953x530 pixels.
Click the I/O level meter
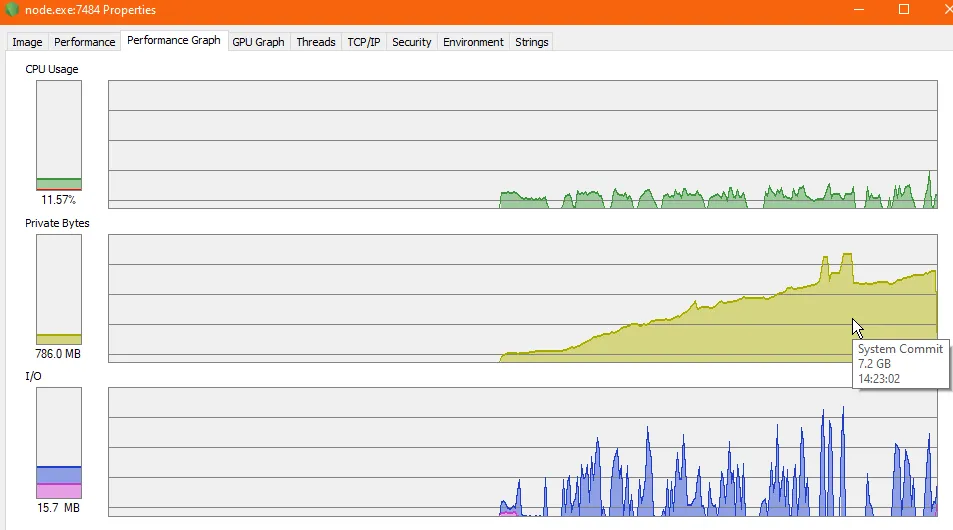[59, 443]
